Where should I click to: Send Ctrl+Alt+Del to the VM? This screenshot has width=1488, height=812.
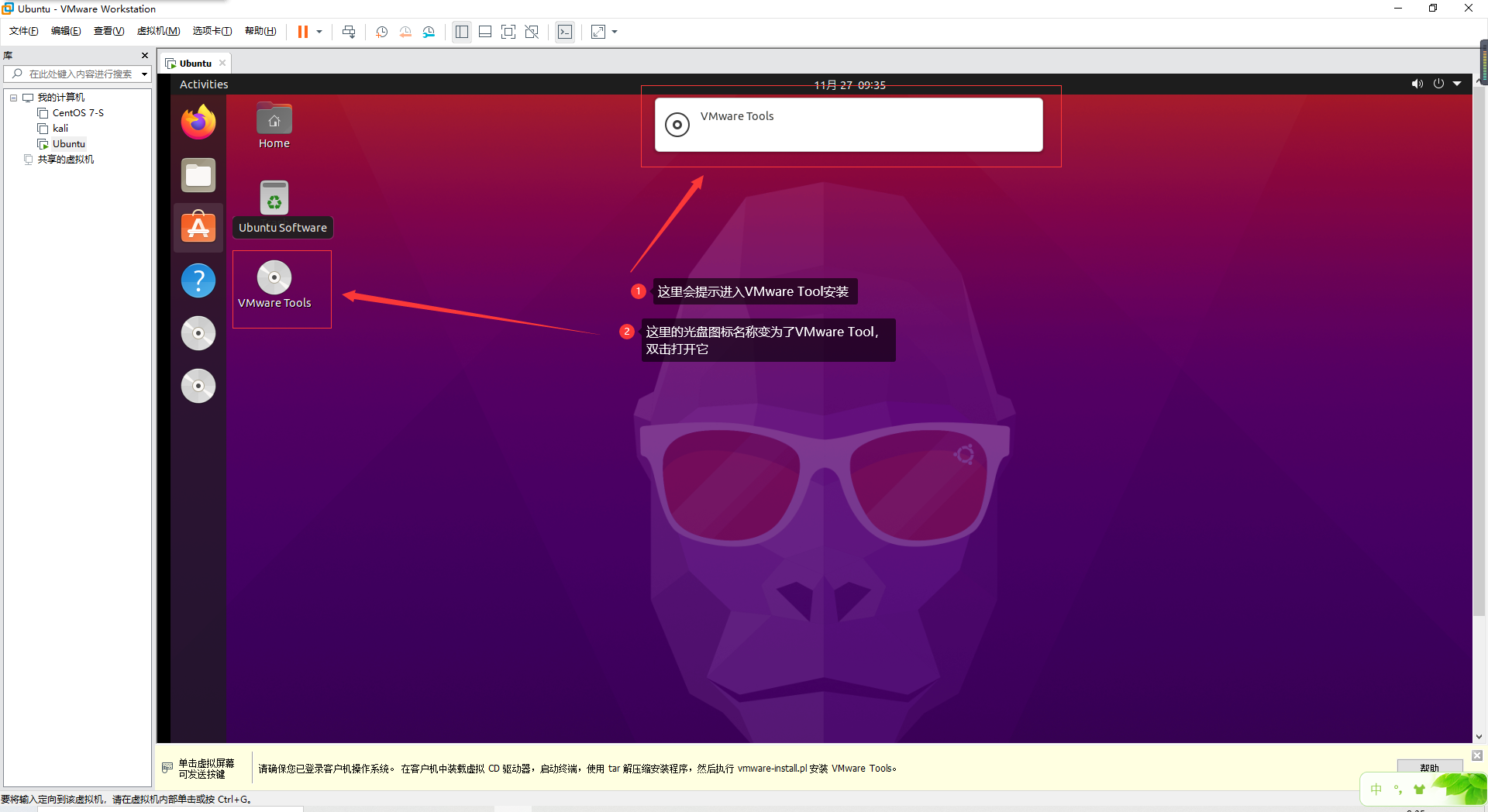click(x=349, y=32)
